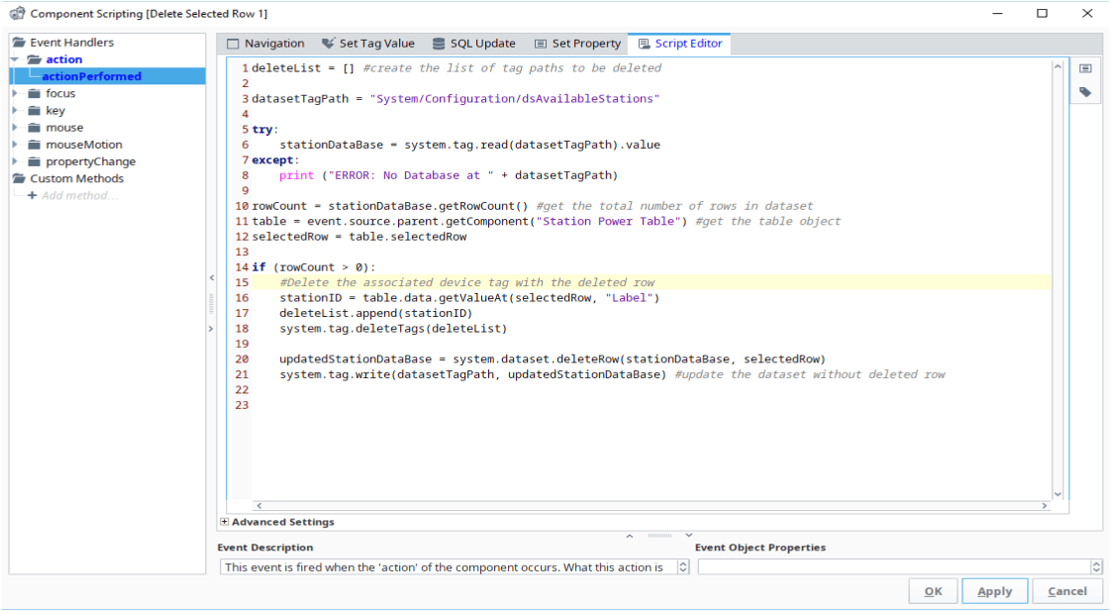This screenshot has height=611, width=1111.
Task: Click the 'selectedRow = table.selectedRow' line
Action: click(359, 237)
